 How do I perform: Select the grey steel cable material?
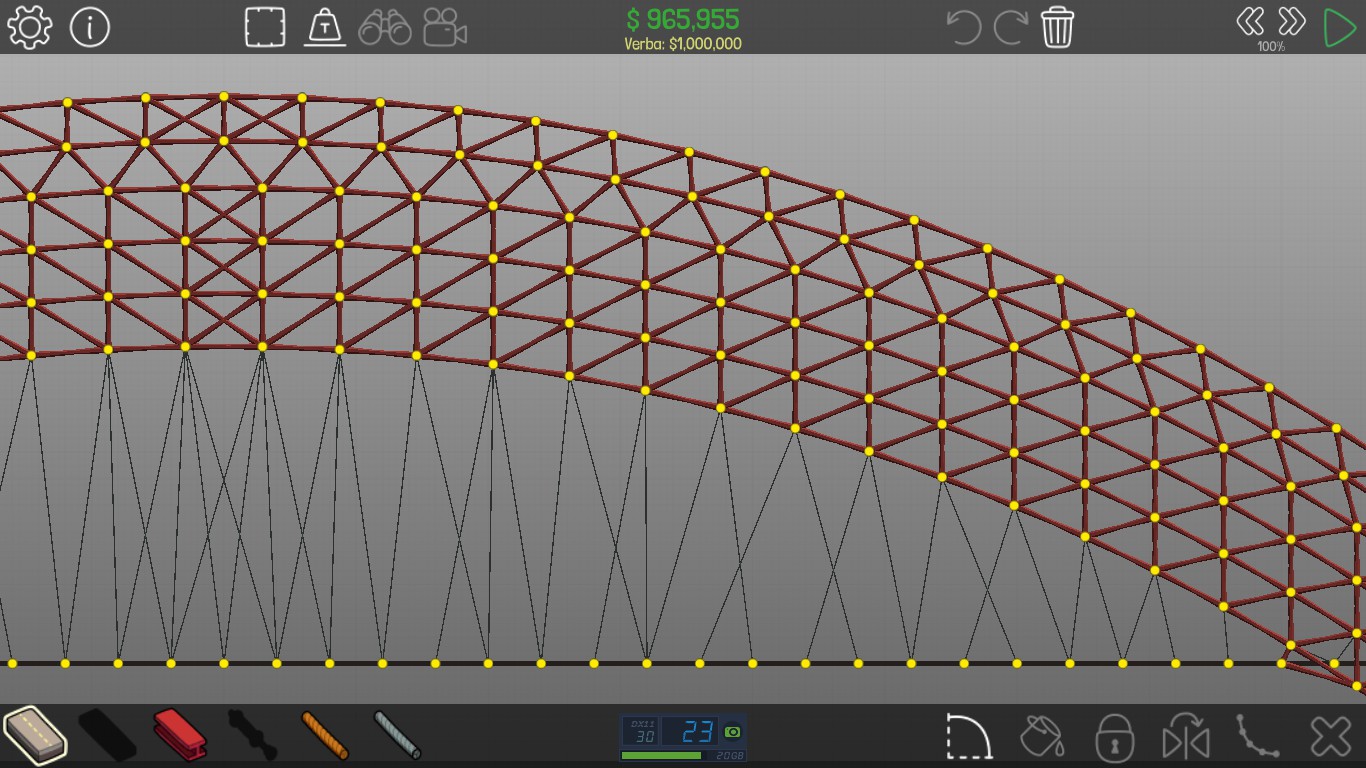397,735
